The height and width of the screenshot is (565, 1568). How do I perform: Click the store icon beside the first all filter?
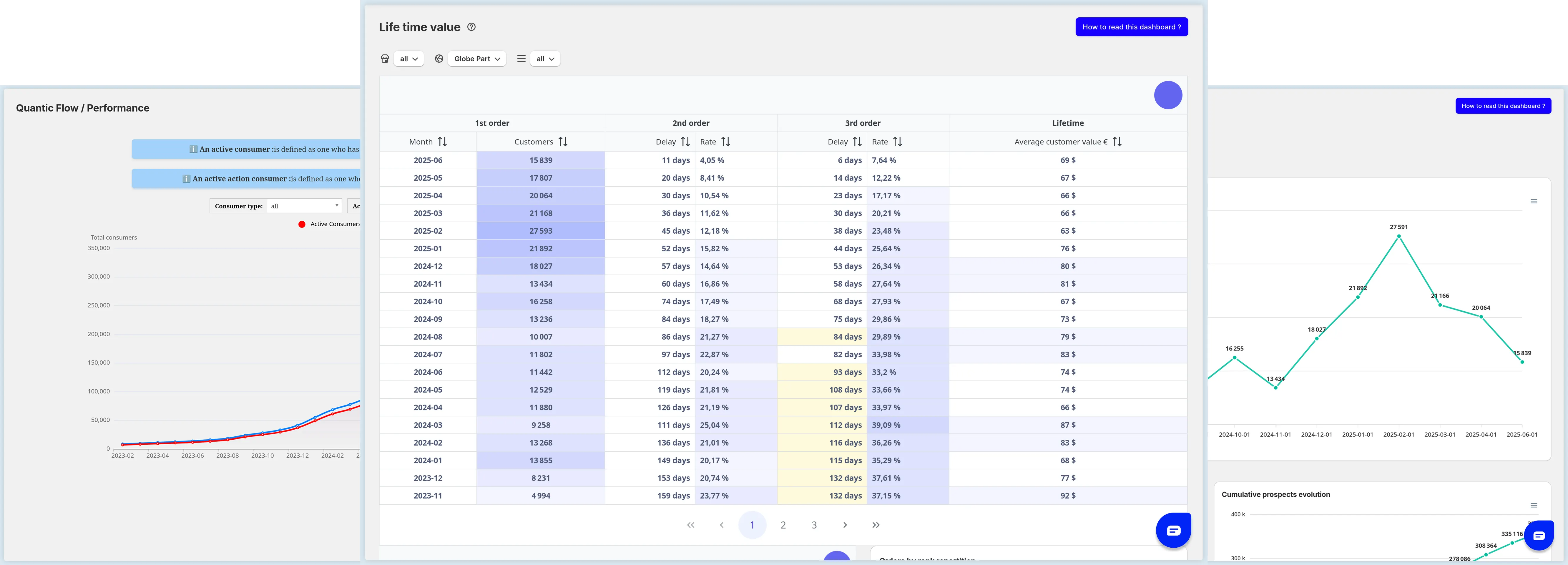(385, 59)
